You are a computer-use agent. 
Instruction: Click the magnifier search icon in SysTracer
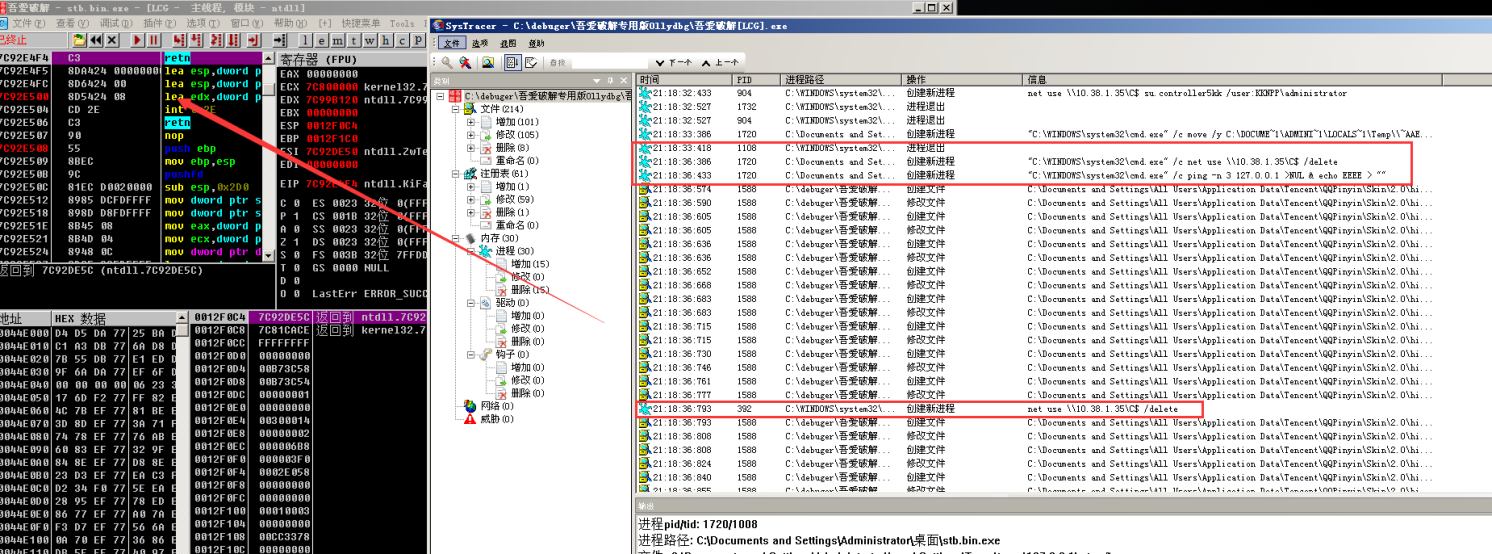coord(445,62)
